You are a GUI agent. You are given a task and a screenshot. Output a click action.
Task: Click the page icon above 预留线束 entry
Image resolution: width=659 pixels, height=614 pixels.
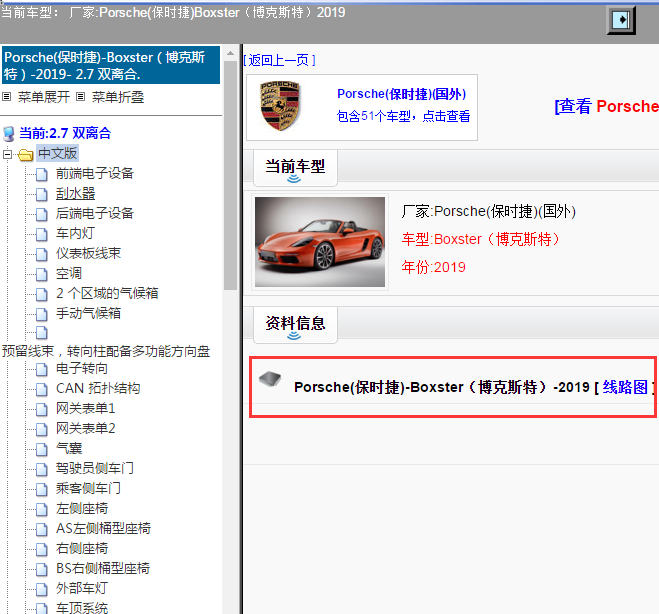point(42,332)
